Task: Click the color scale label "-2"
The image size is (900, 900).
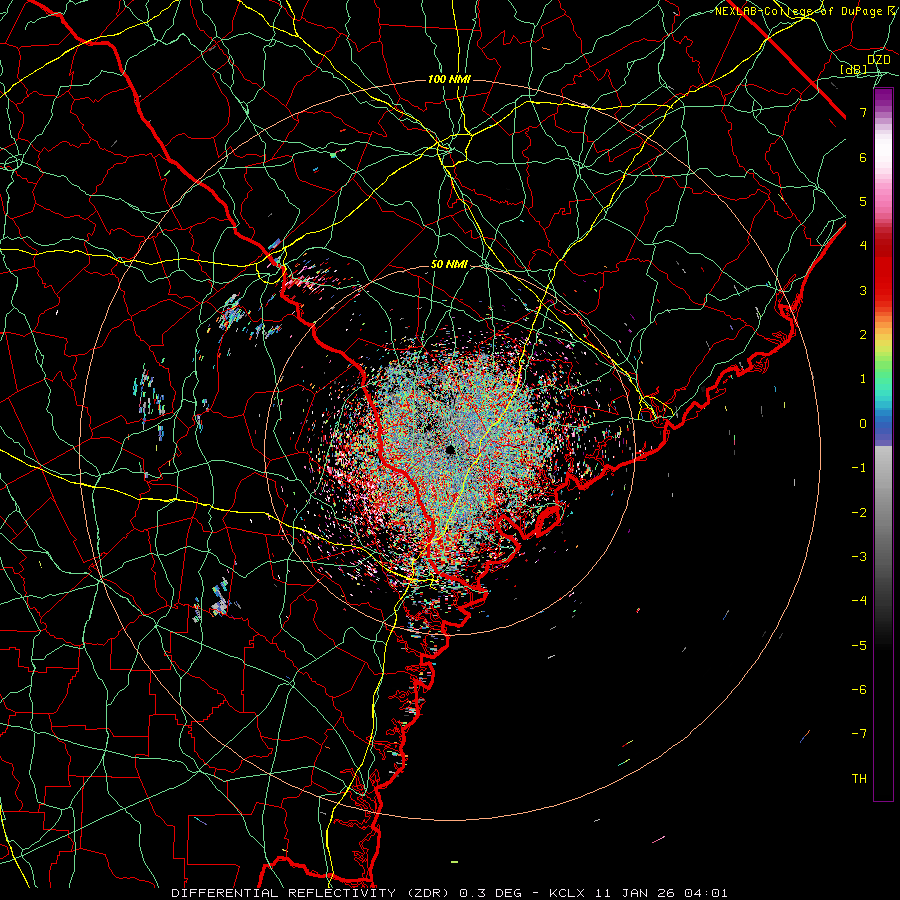Action: 859,512
